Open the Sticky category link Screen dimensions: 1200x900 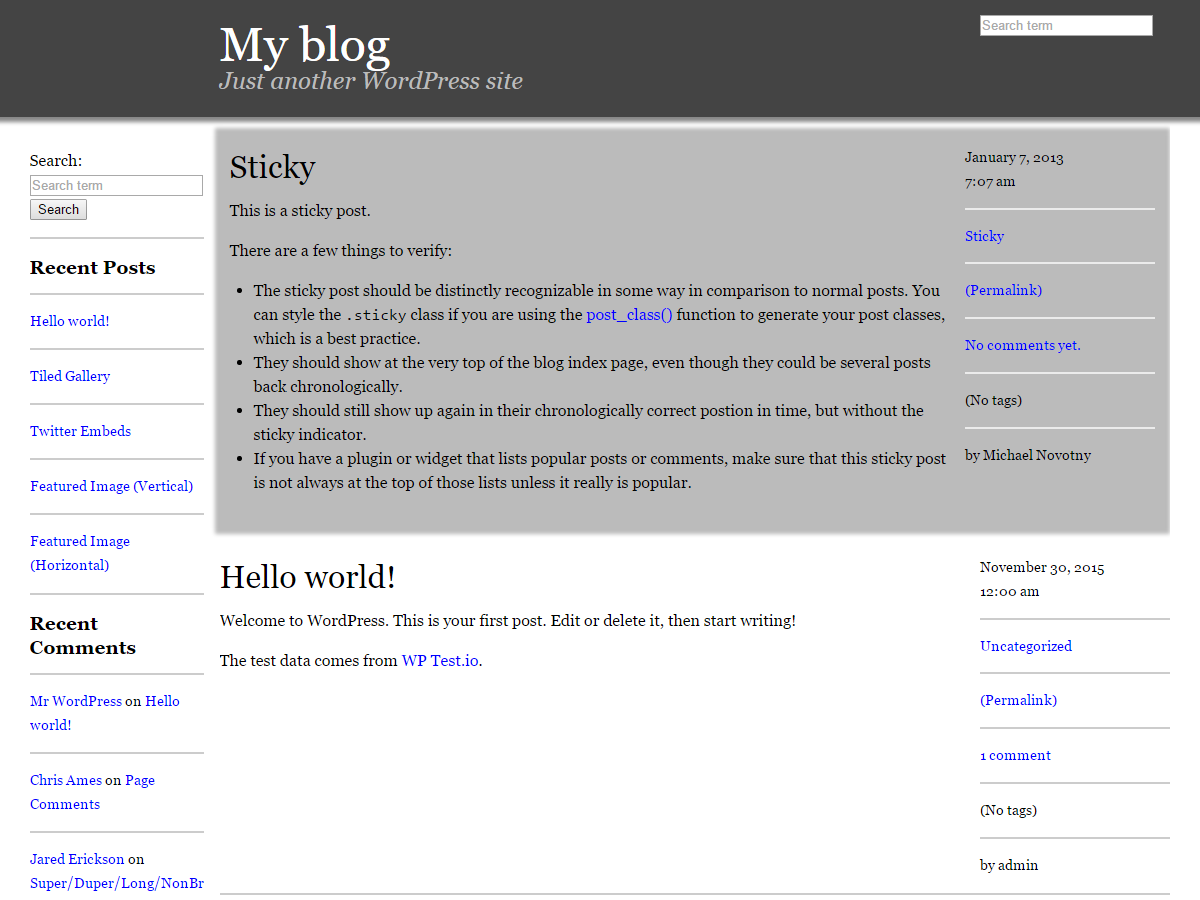(x=984, y=236)
